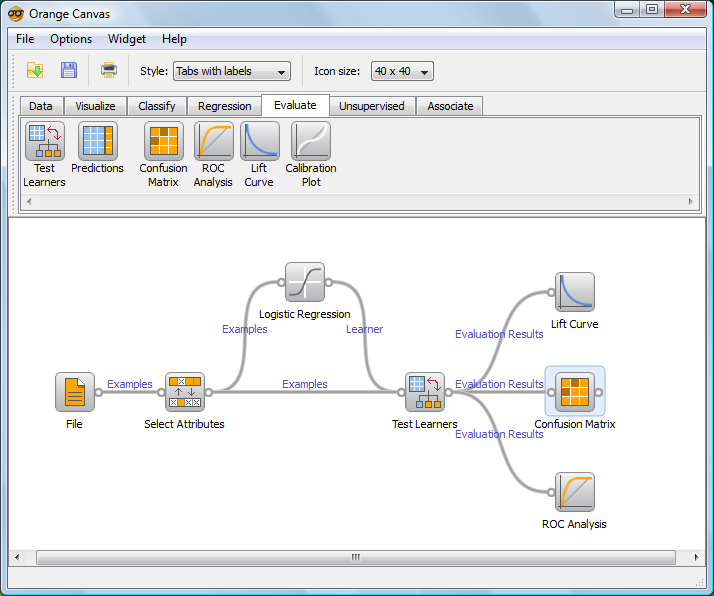Select the Logistic Regression widget on canvas
This screenshot has height=596, width=714.
click(x=305, y=282)
